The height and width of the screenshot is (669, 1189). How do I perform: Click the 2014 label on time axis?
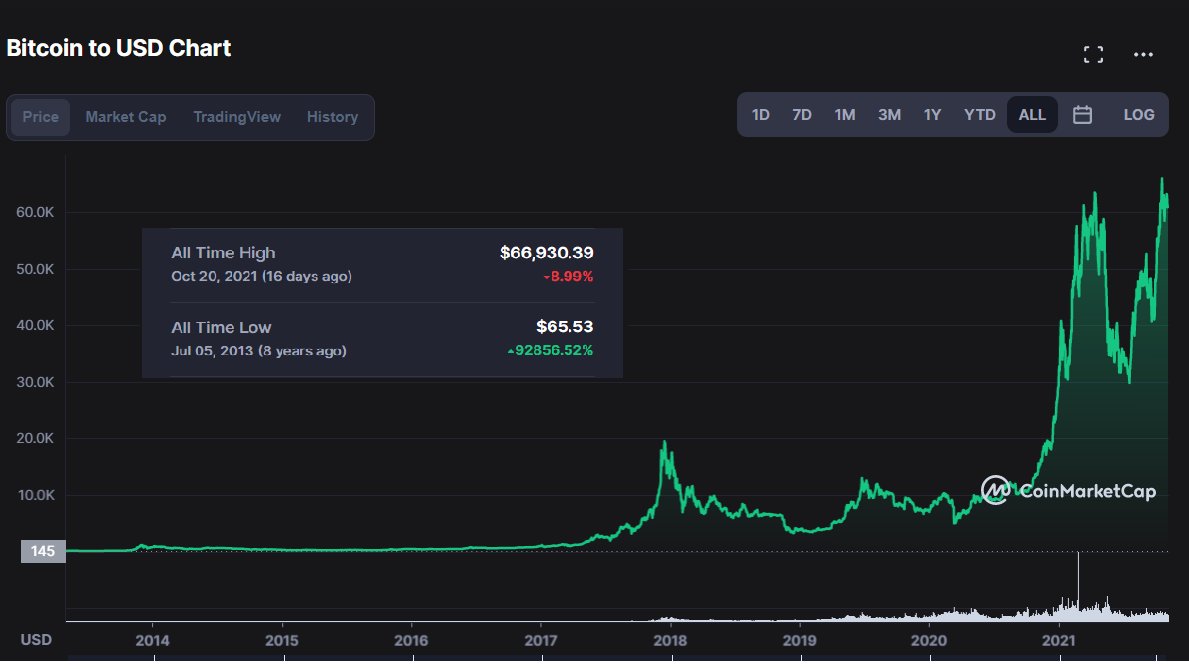pos(152,641)
